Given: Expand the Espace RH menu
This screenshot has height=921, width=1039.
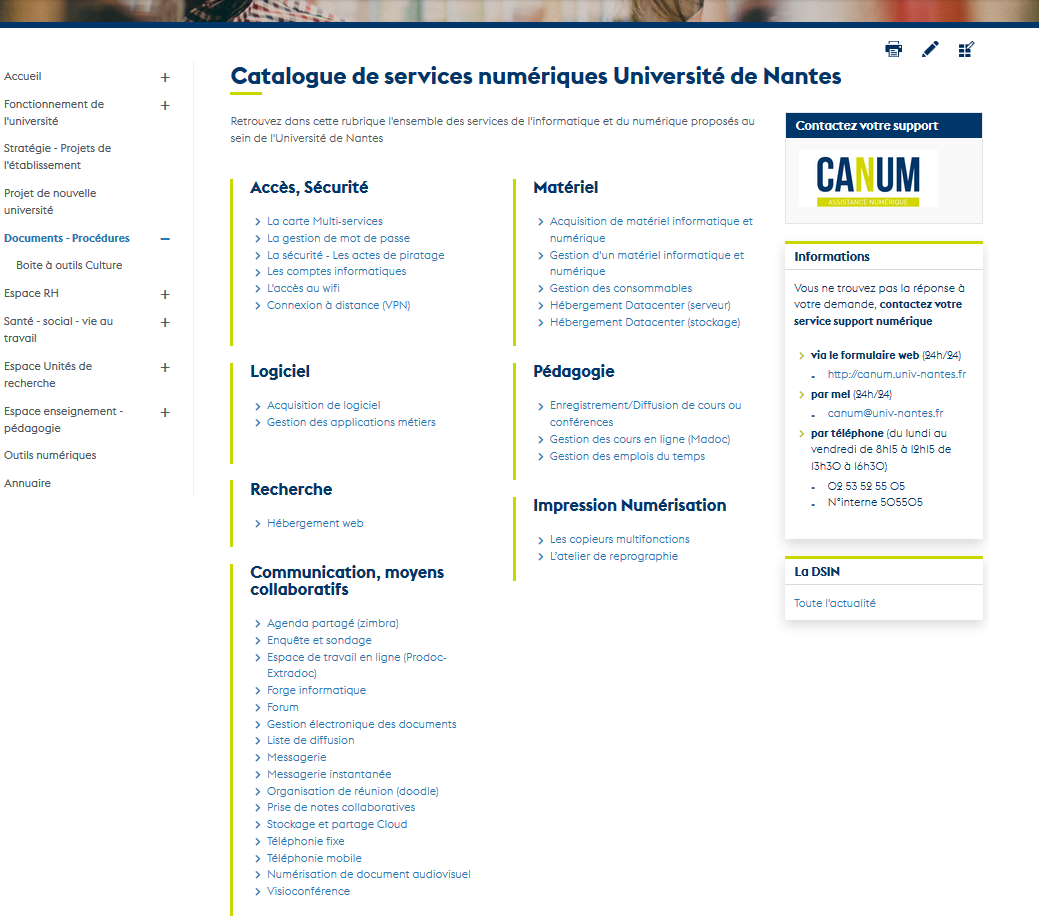Looking at the screenshot, I should (x=164, y=295).
